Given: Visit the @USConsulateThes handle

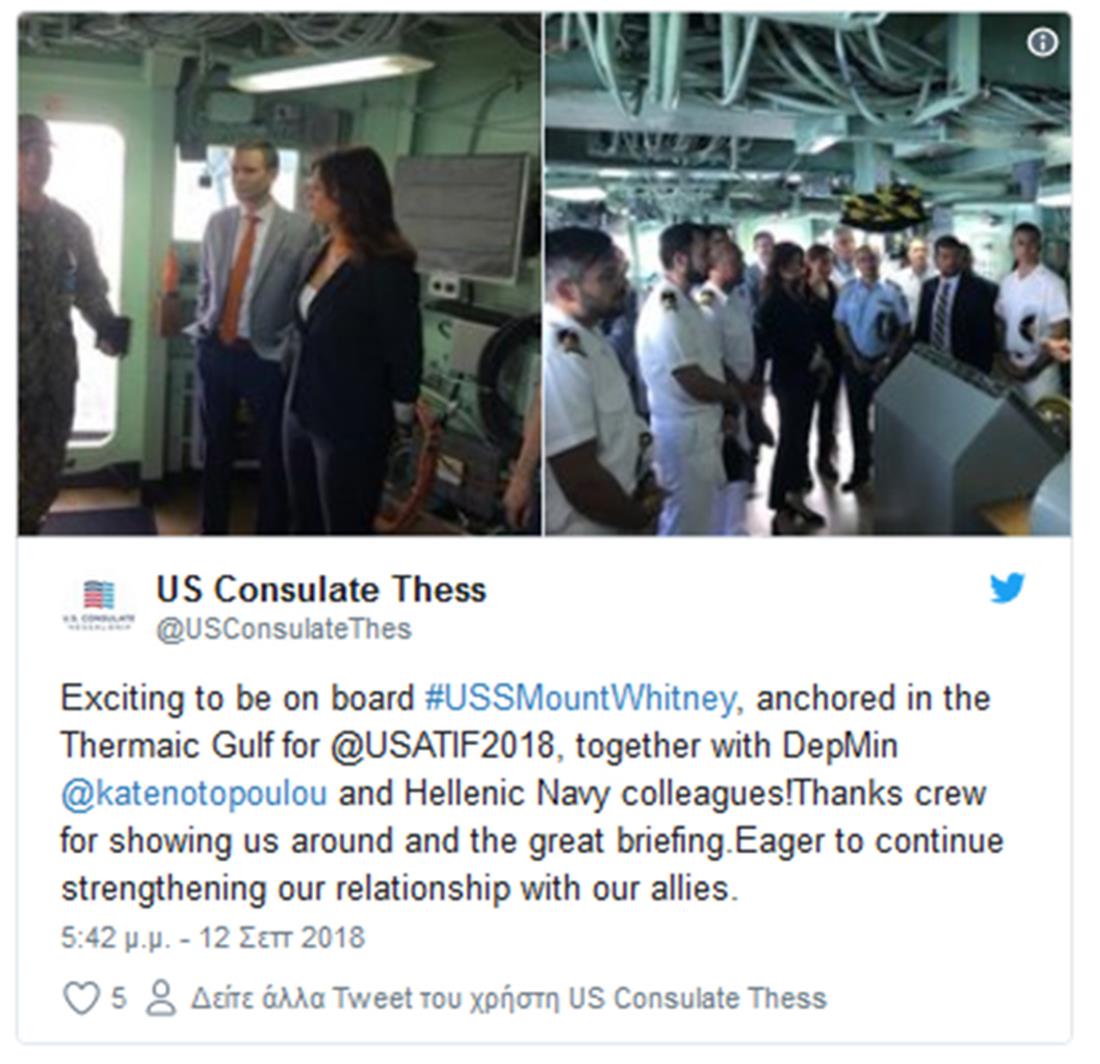Looking at the screenshot, I should click(283, 629).
